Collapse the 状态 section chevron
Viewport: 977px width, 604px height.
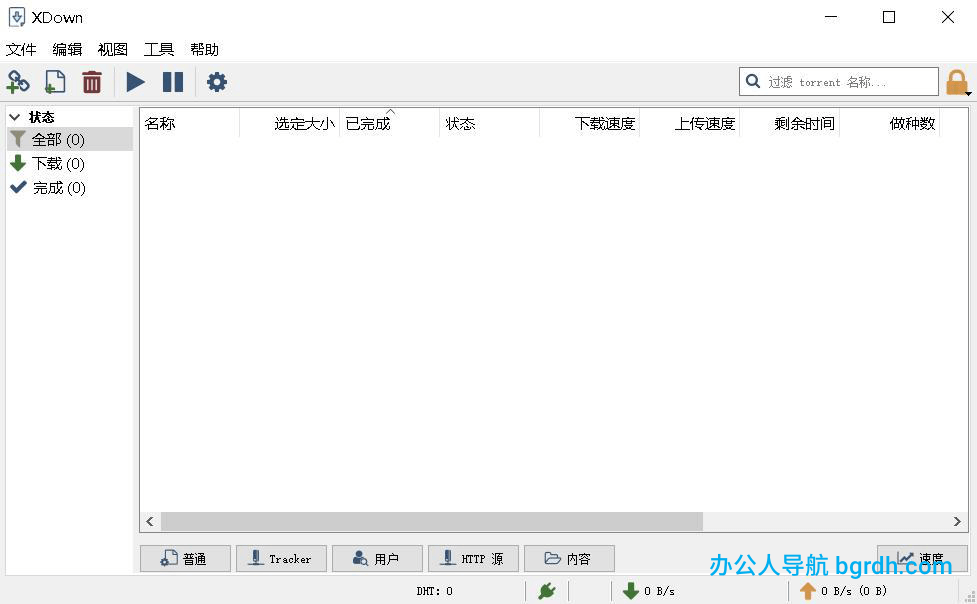point(15,117)
